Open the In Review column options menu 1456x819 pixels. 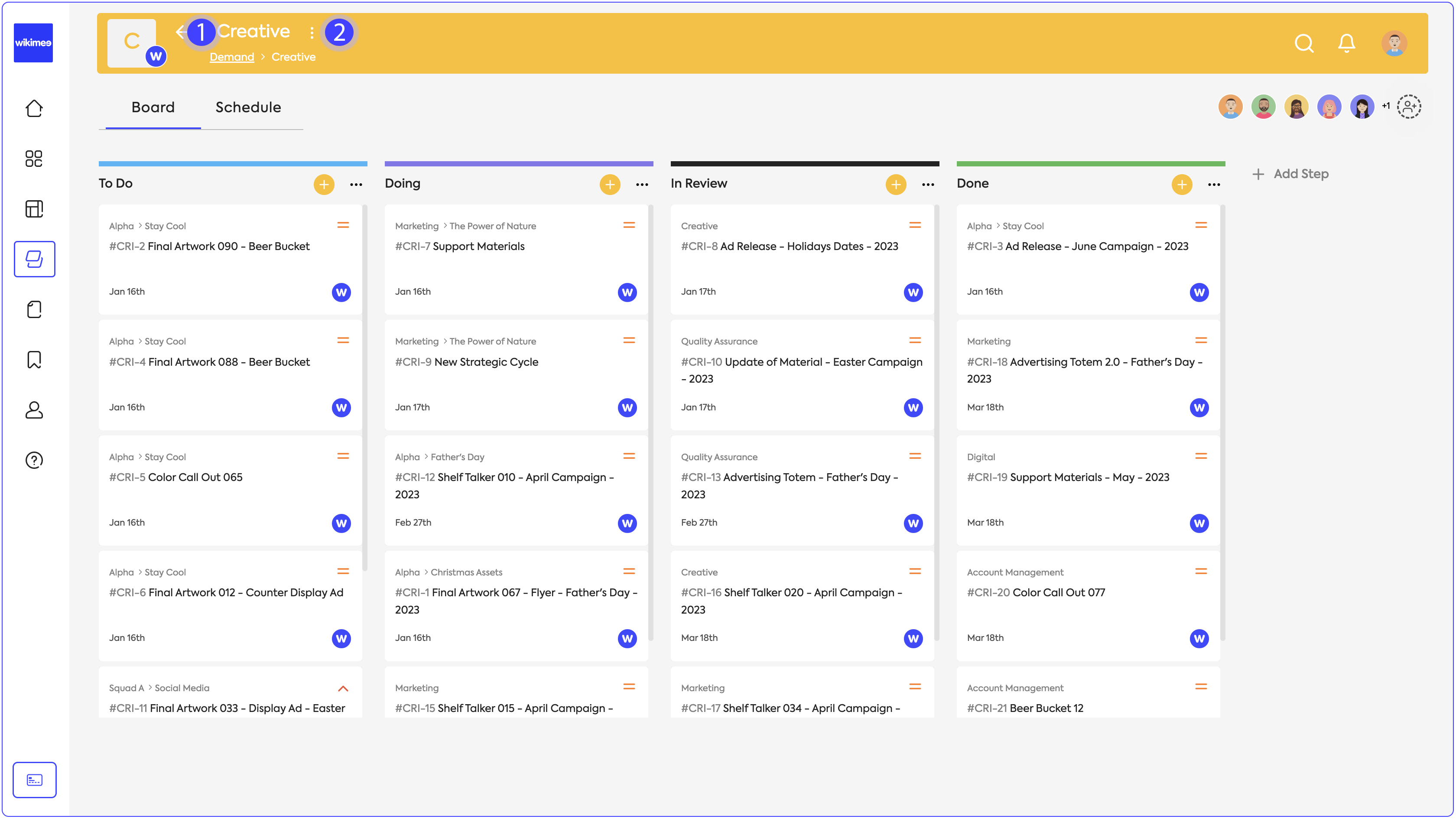coord(928,184)
